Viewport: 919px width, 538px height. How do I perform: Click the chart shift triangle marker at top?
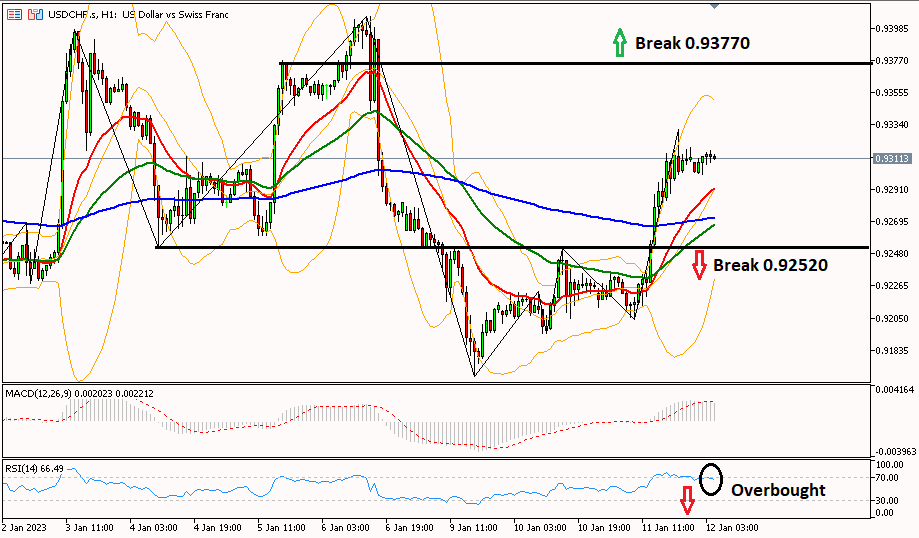coord(714,6)
